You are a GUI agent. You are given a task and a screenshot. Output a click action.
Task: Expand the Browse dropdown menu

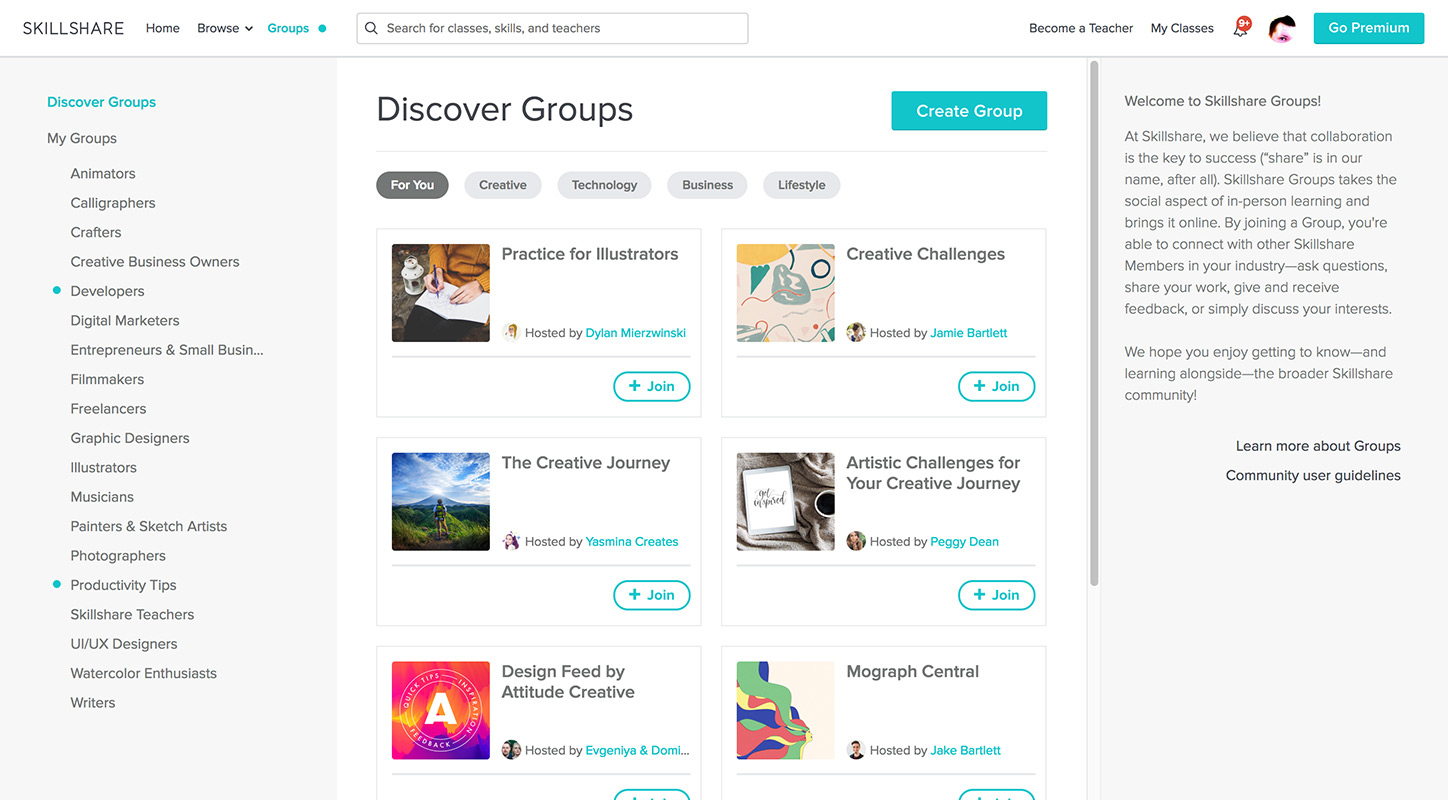click(x=224, y=28)
